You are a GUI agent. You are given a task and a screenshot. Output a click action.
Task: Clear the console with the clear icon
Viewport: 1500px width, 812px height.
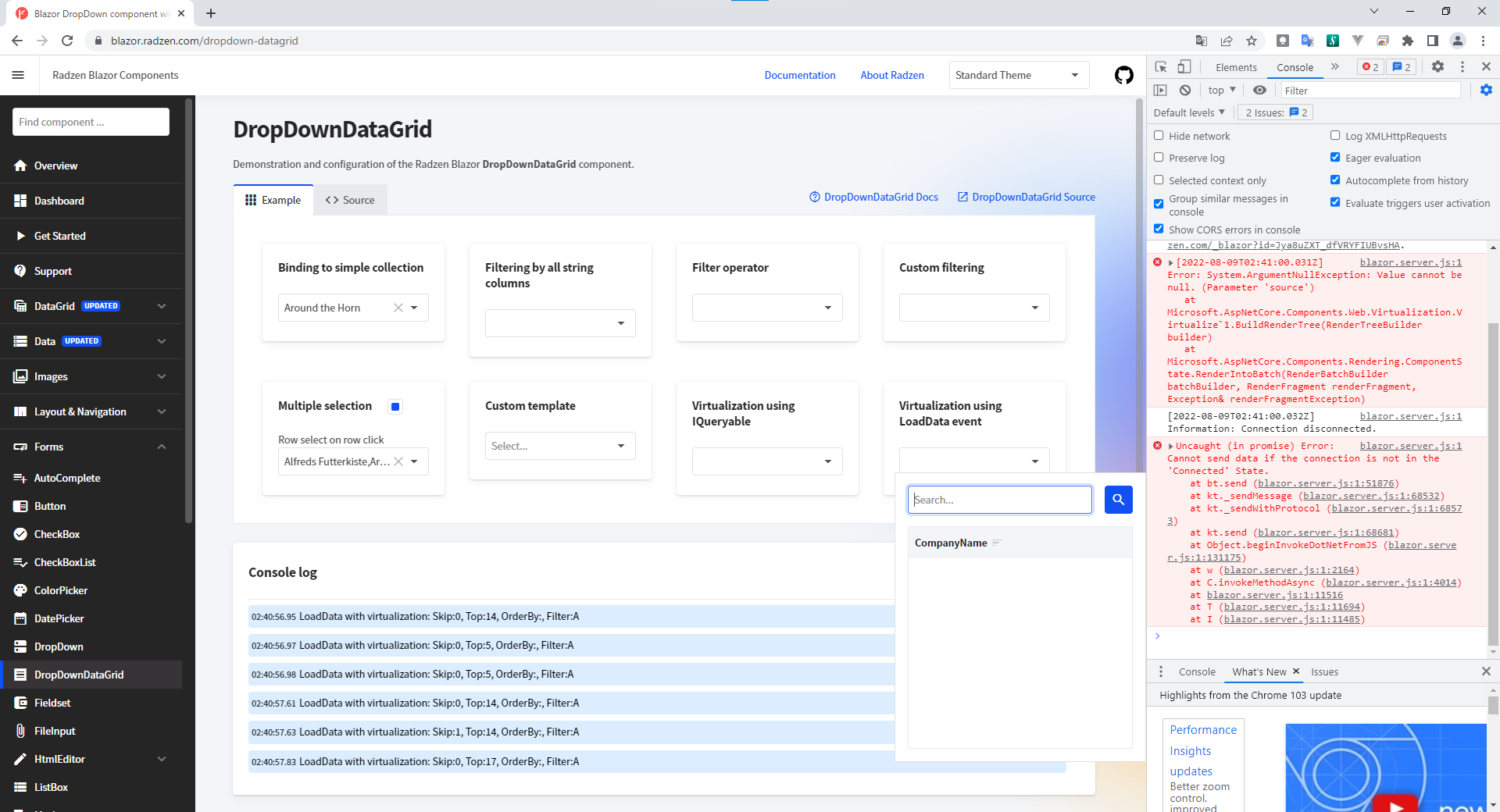point(1185,90)
